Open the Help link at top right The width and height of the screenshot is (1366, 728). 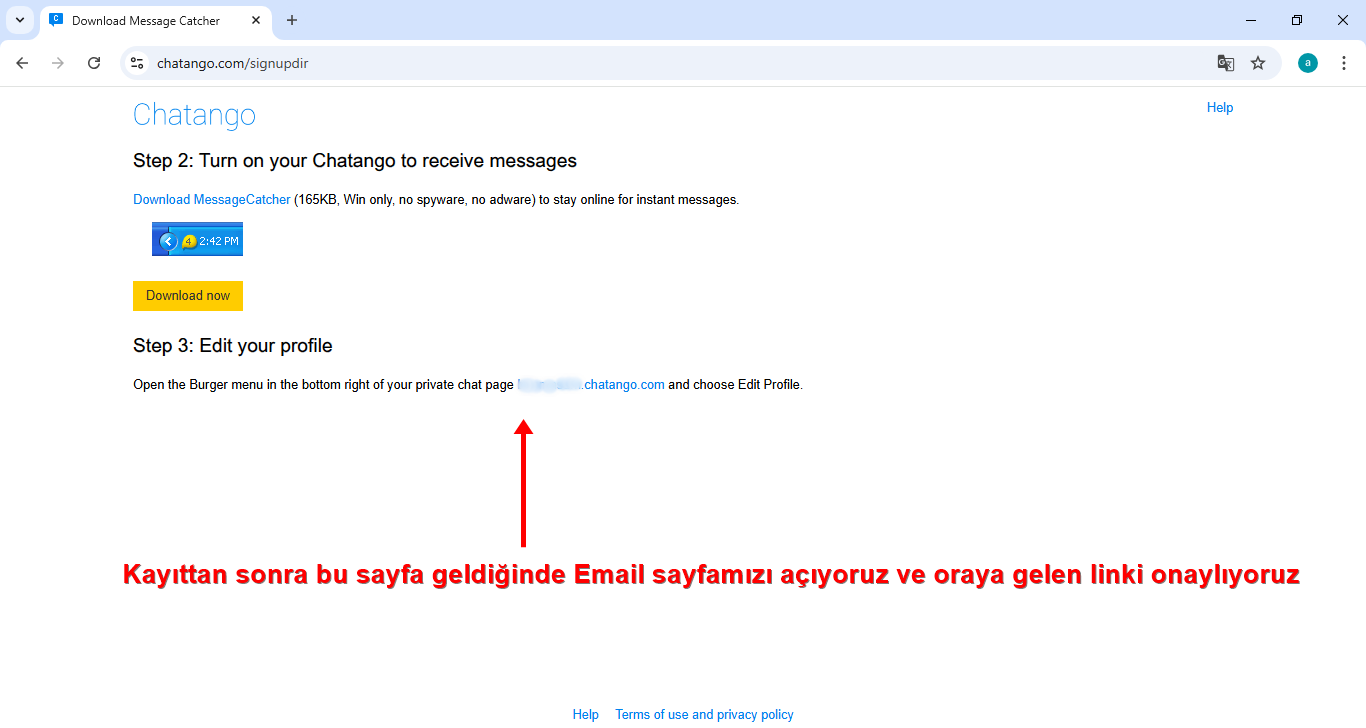pos(1220,107)
